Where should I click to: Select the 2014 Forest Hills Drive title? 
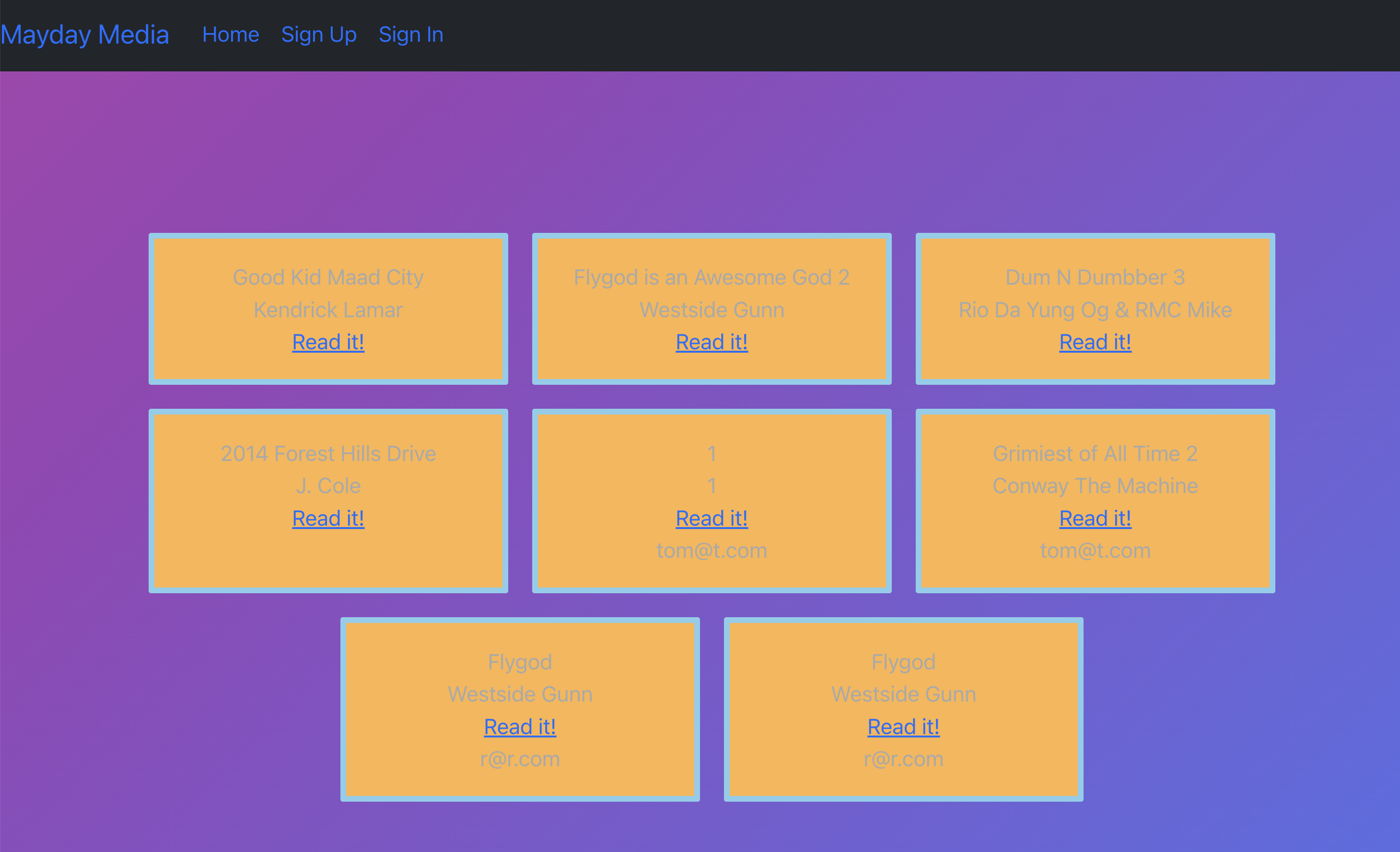[x=328, y=453]
